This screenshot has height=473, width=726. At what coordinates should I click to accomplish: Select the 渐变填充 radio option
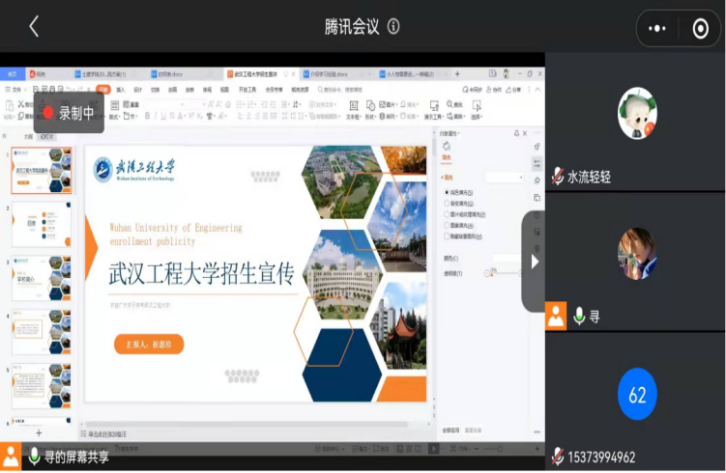pyautogui.click(x=446, y=202)
